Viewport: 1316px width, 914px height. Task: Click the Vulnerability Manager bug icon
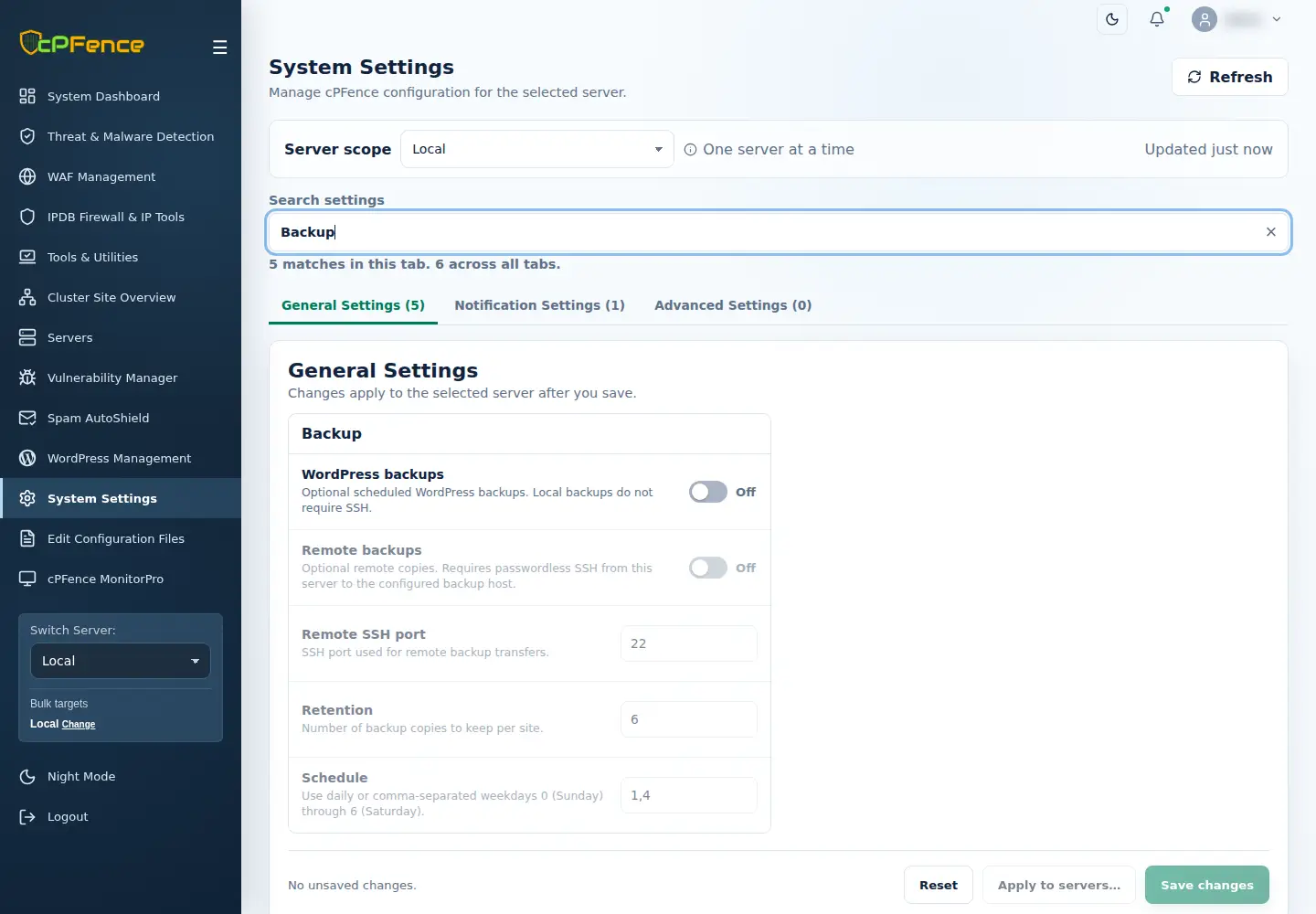(27, 377)
